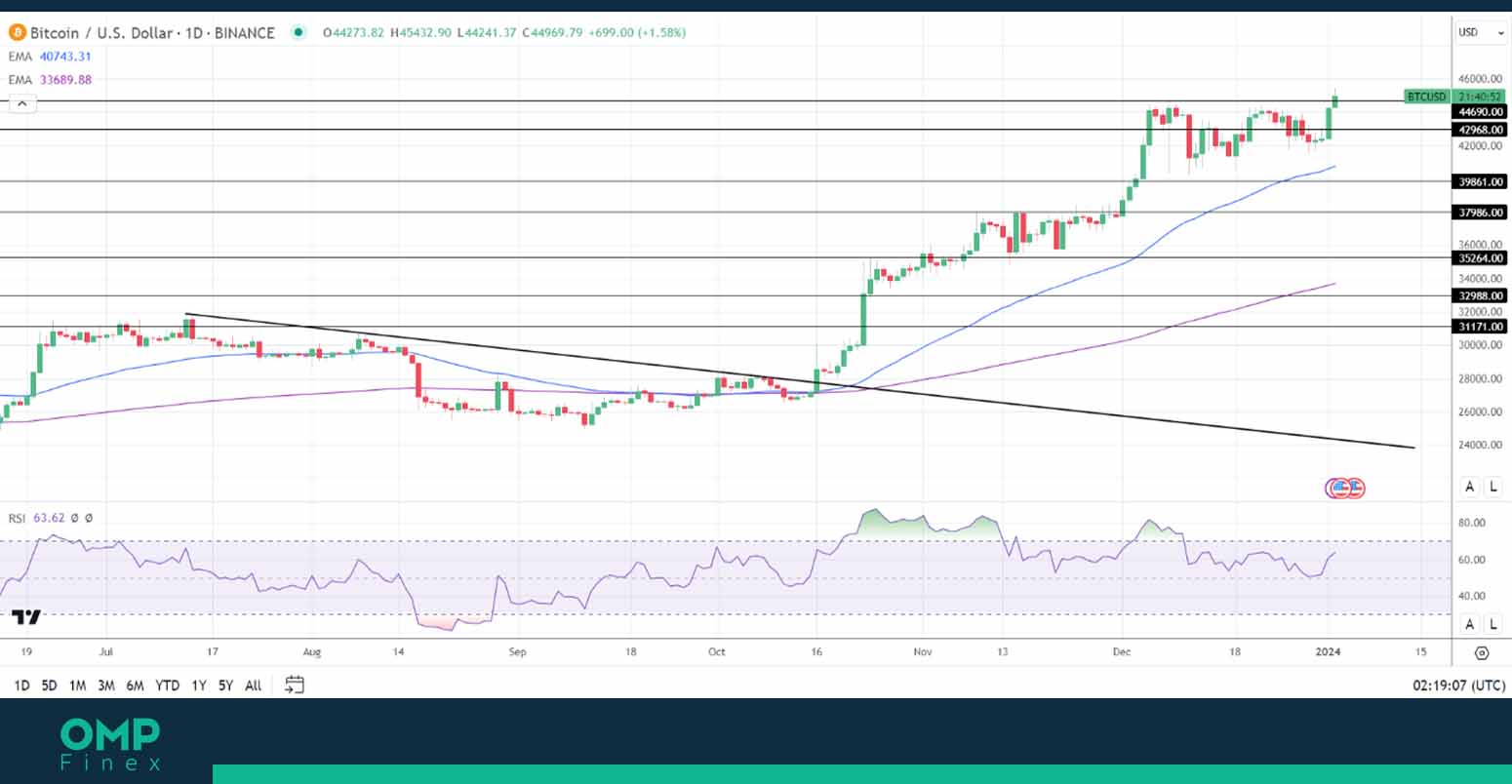Click the 31171.00 price level label
Image resolution: width=1512 pixels, height=784 pixels.
[1480, 327]
